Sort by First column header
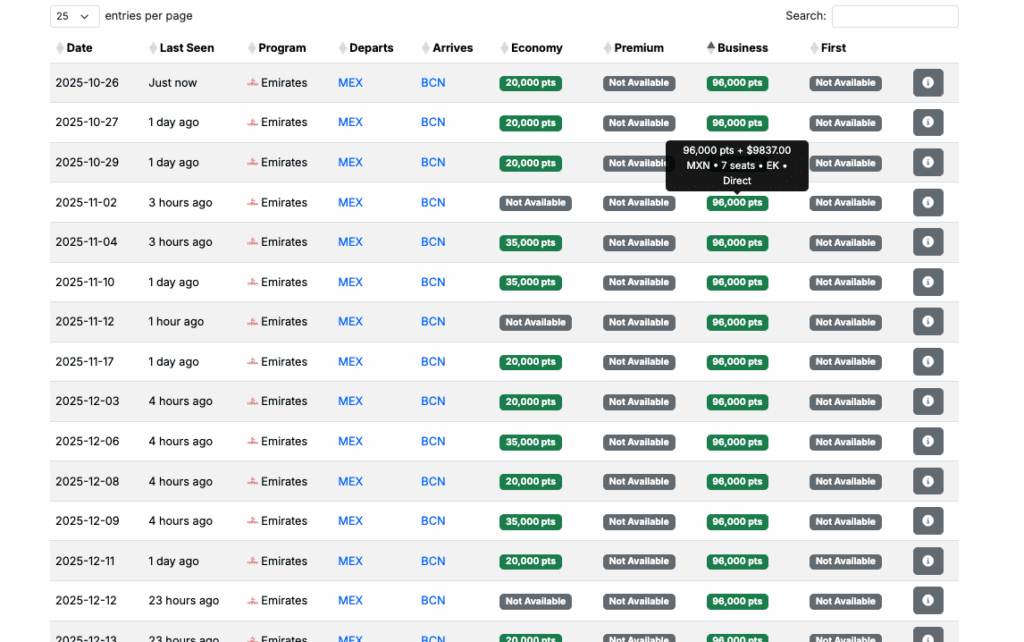Viewport: 1024px width, 642px height. (833, 48)
